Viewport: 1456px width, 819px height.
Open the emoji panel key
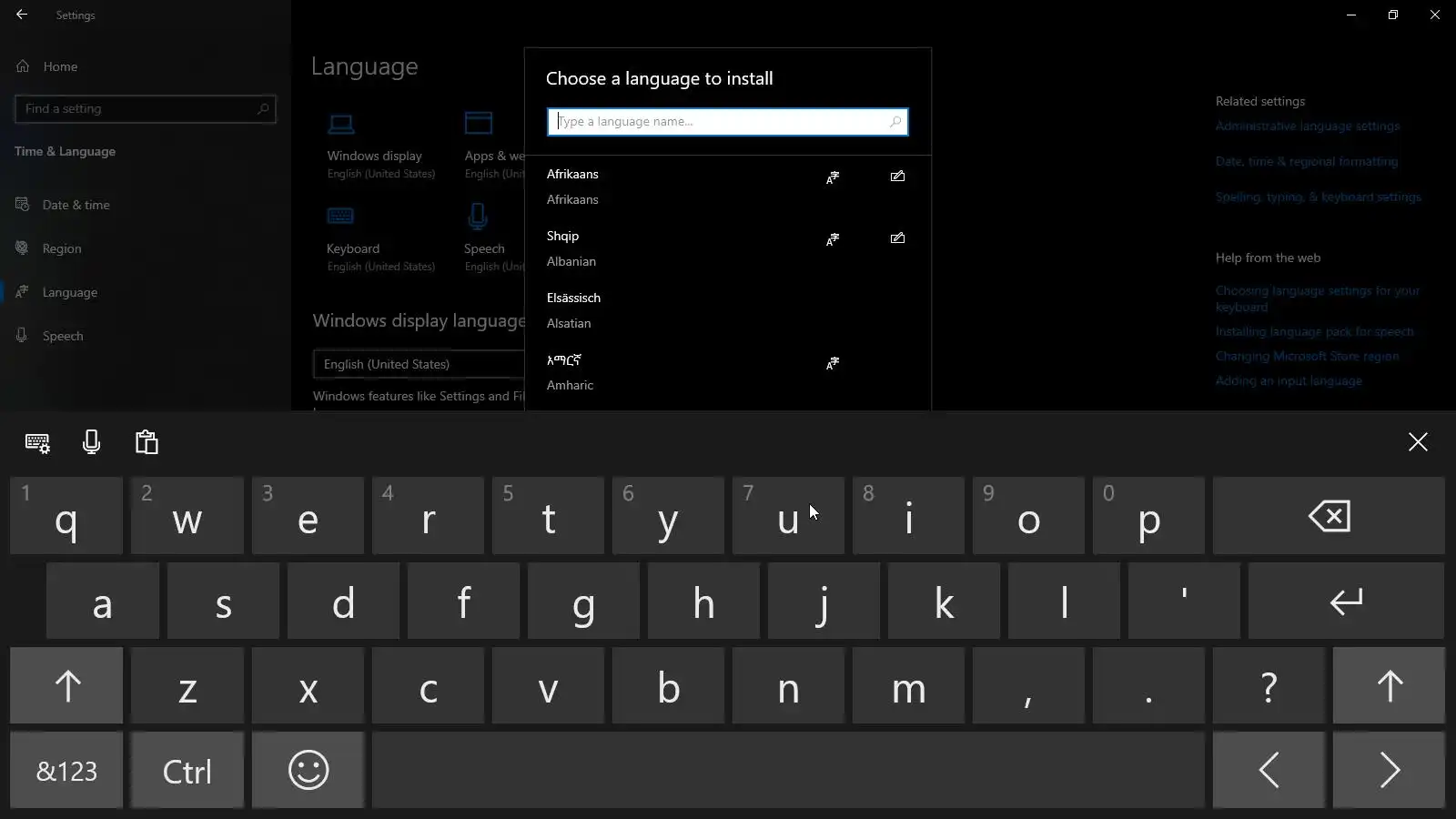click(308, 770)
